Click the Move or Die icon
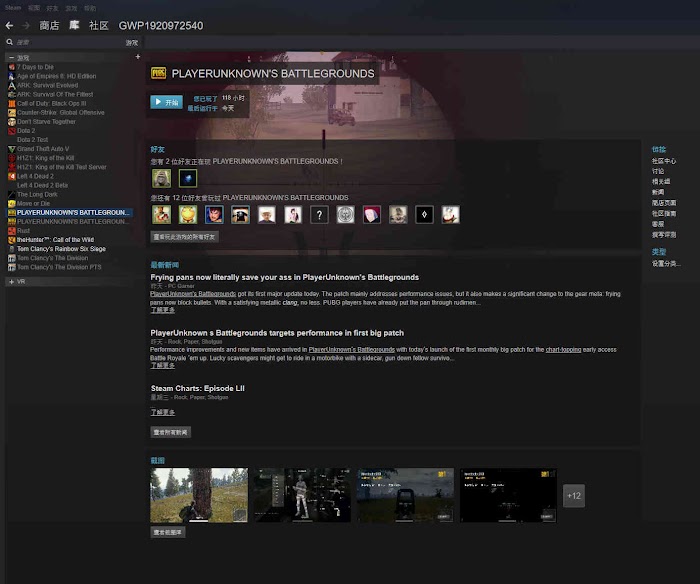The height and width of the screenshot is (584, 700). [12, 204]
